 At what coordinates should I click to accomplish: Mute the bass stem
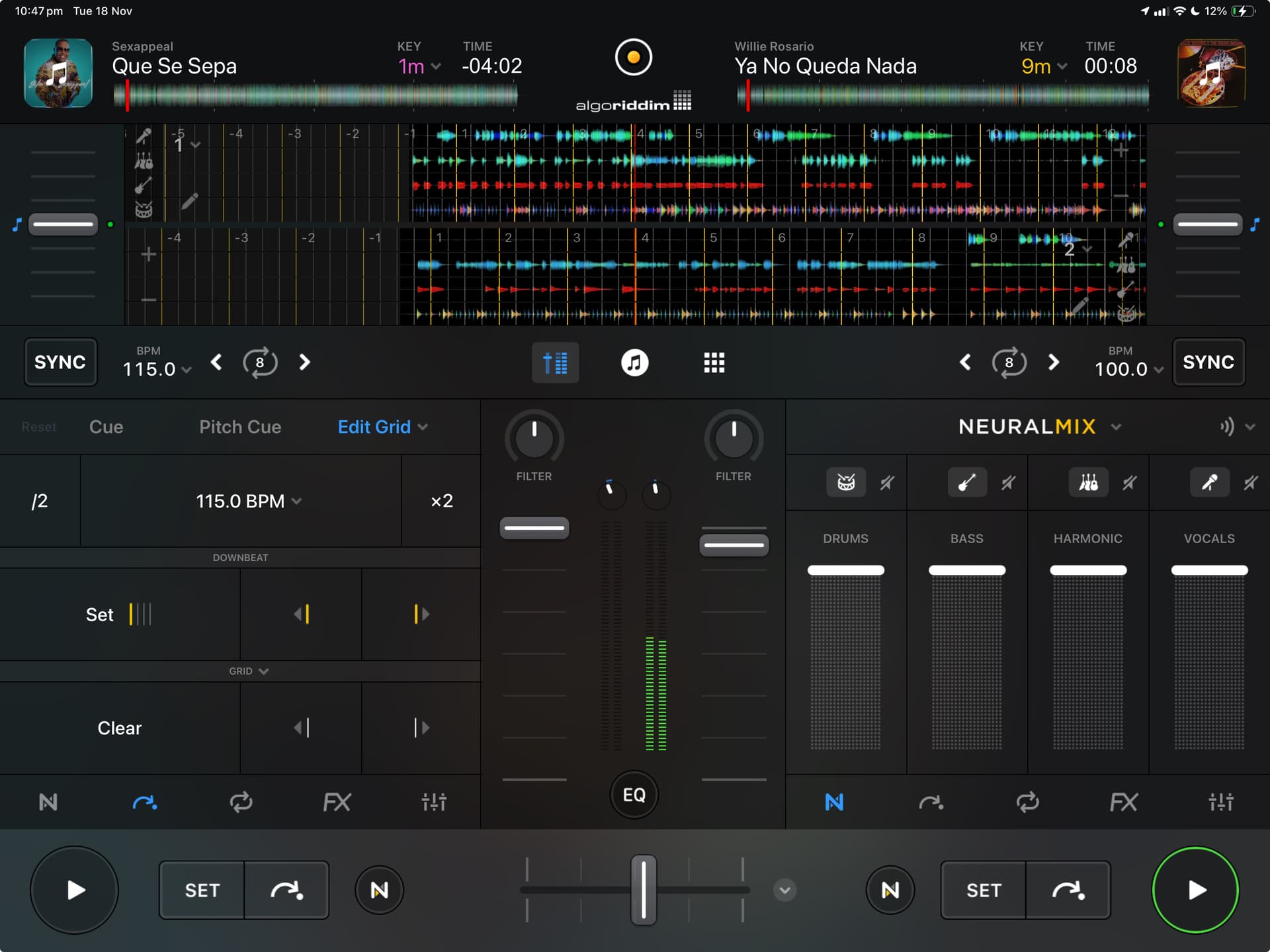coord(1008,483)
